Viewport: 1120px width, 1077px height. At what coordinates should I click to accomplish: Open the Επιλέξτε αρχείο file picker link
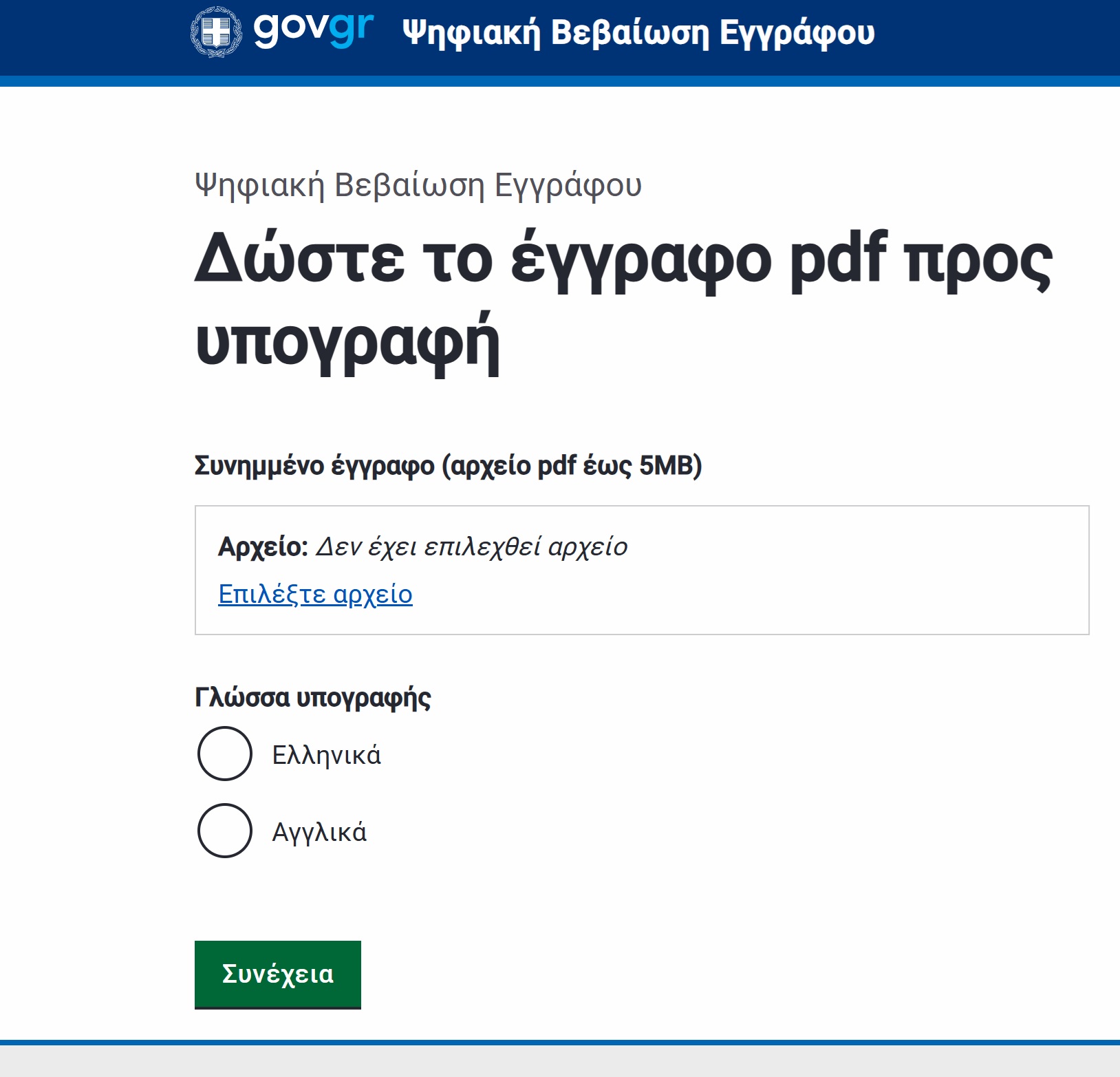(x=316, y=593)
